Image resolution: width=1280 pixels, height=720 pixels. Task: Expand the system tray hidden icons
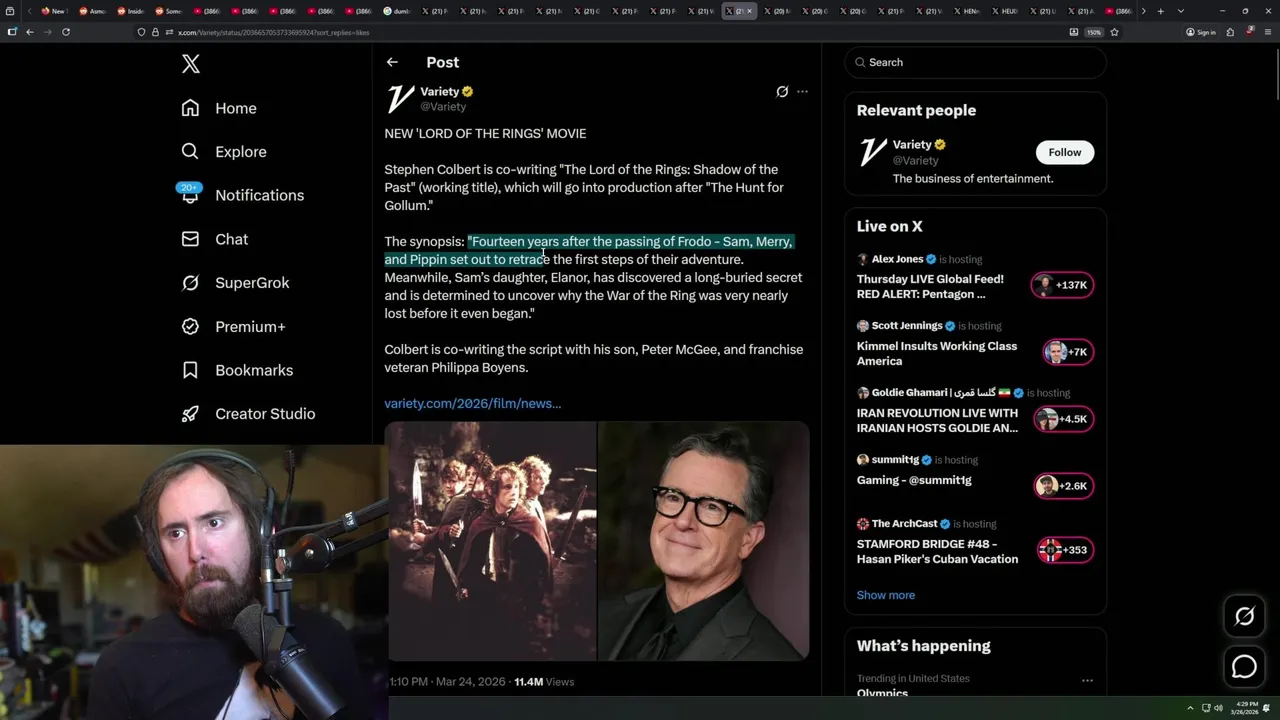tap(1190, 708)
